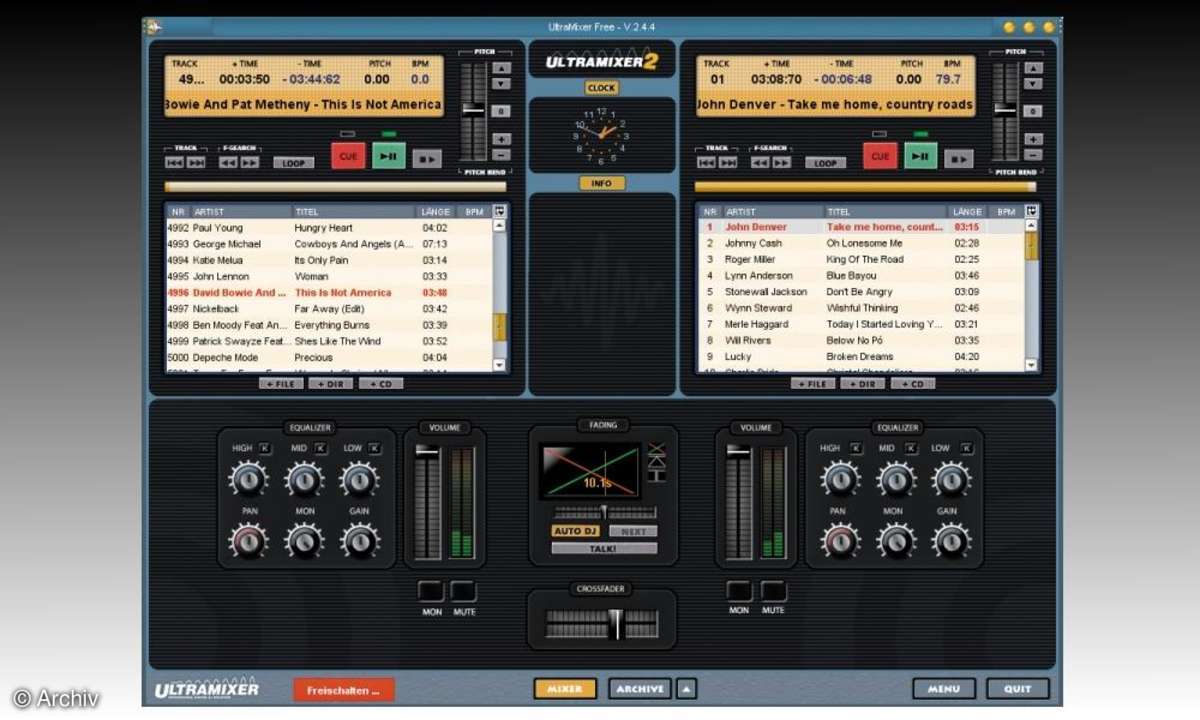Screen dimensions: 1200x720
Task: Fast-forward search on the right deck
Action: [x=782, y=162]
